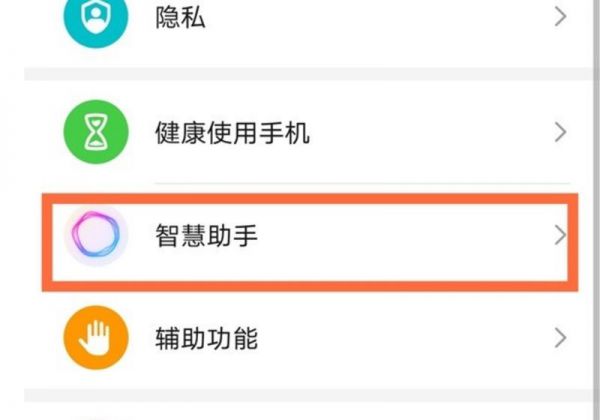Image resolution: width=600 pixels, height=420 pixels.
Task: Tap the Privacy shield icon
Action: (x=96, y=20)
